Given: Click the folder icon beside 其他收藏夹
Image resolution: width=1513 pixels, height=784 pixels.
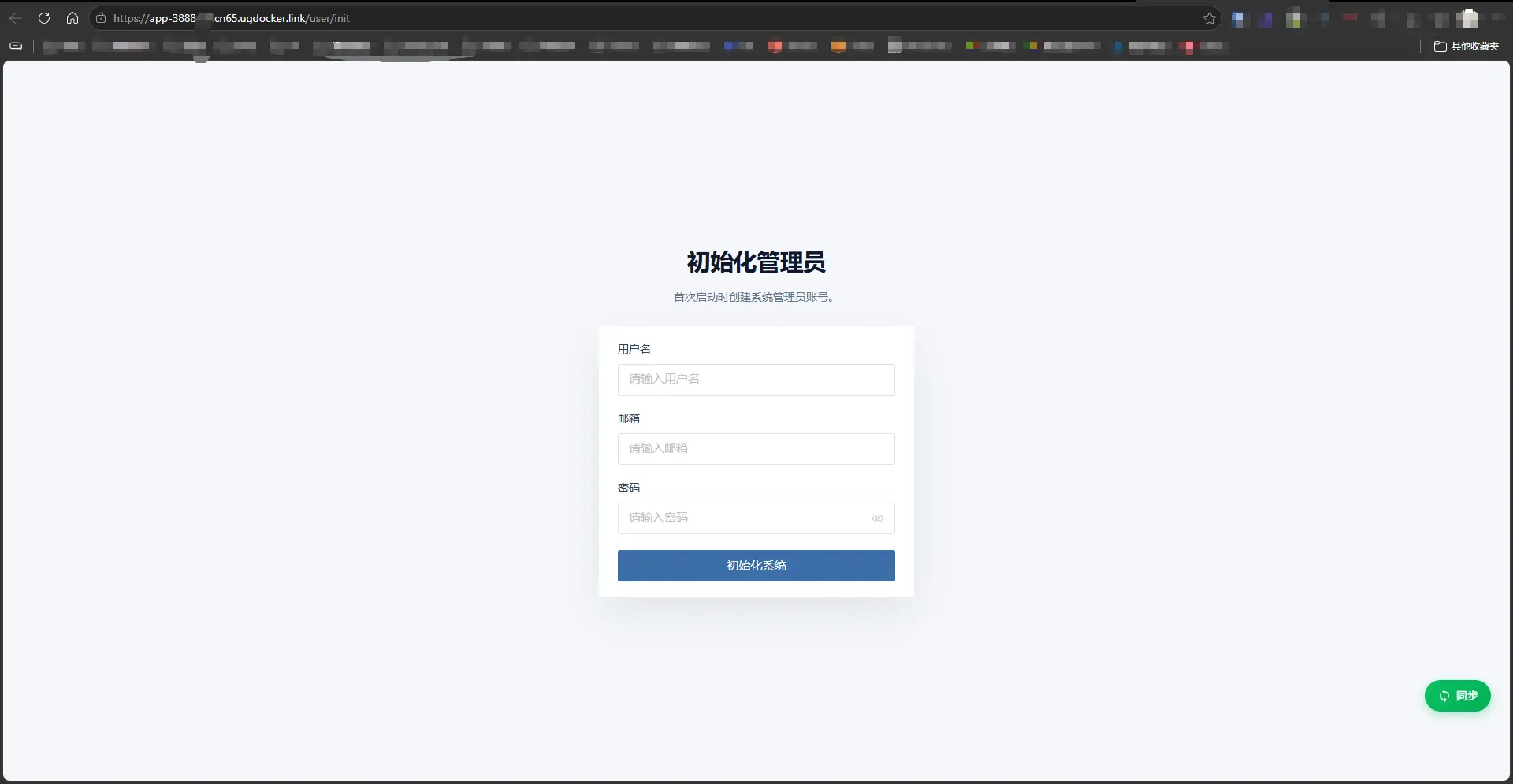Looking at the screenshot, I should [1440, 46].
